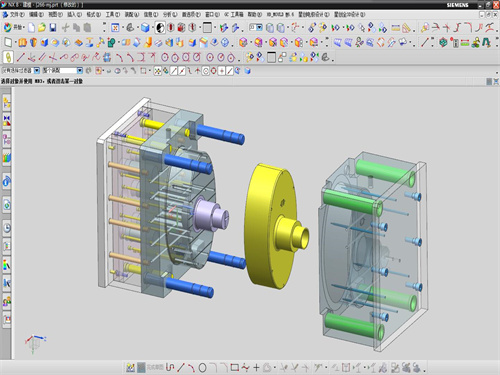The width and height of the screenshot is (500, 375).
Task: Toggle the shaded black-white sphere rendering button
Action: point(160,28)
